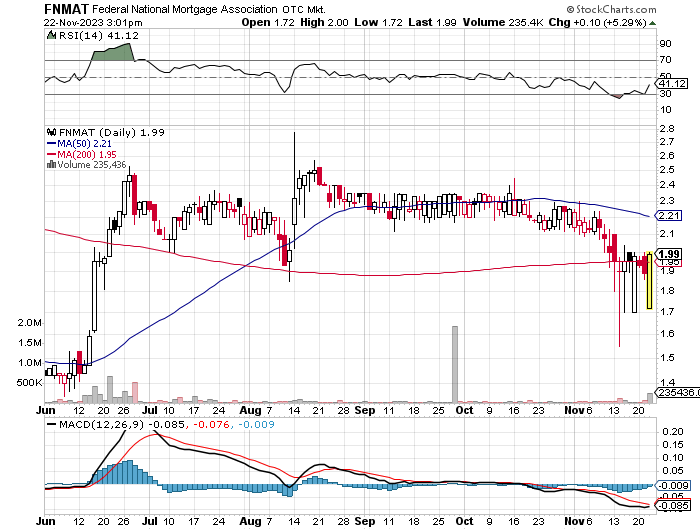Image resolution: width=700 pixels, height=530 pixels.
Task: Click the 1.99 last price tag
Action: tap(668, 254)
